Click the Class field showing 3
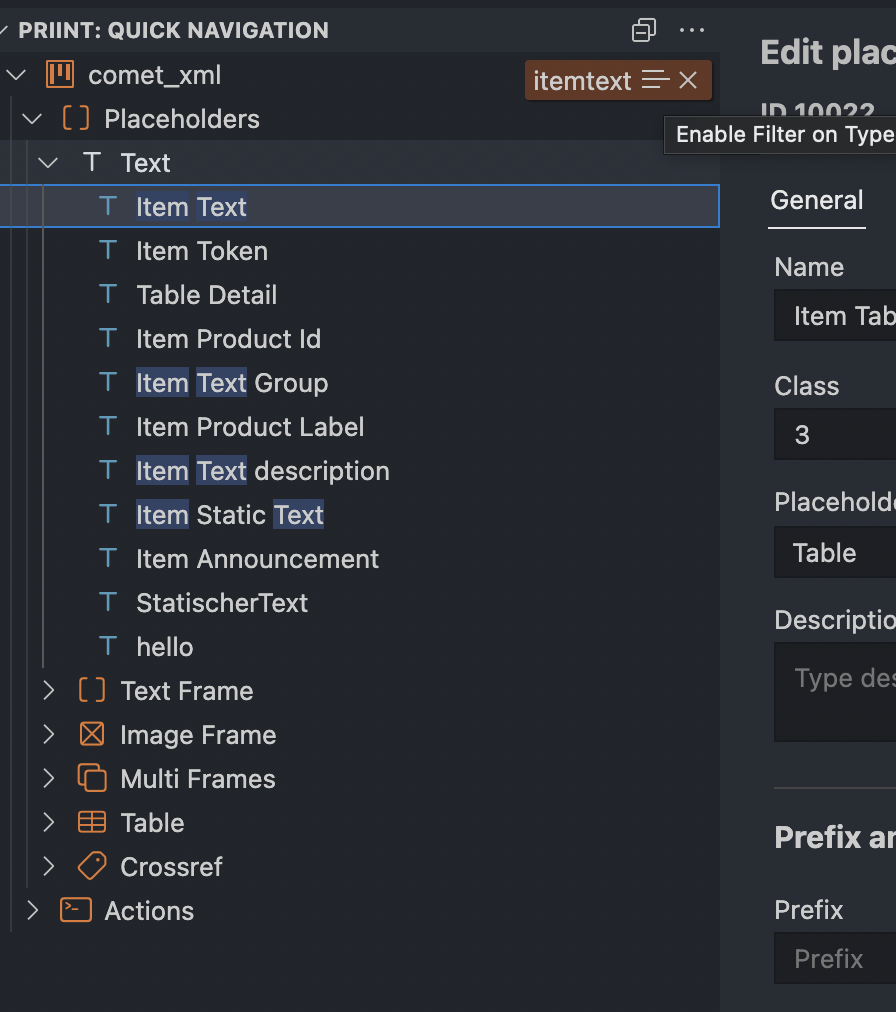The image size is (896, 1012). [835, 434]
